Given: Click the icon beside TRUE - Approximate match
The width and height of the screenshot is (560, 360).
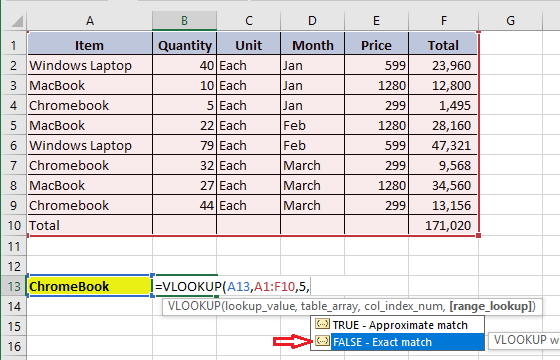Looking at the screenshot, I should [322, 324].
